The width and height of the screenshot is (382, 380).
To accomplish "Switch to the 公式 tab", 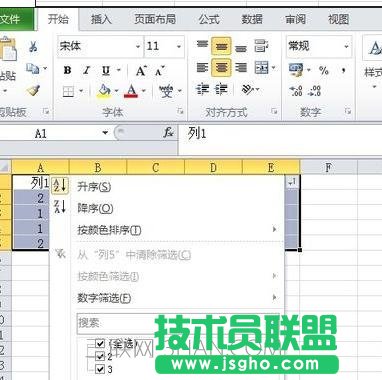I will [209, 19].
